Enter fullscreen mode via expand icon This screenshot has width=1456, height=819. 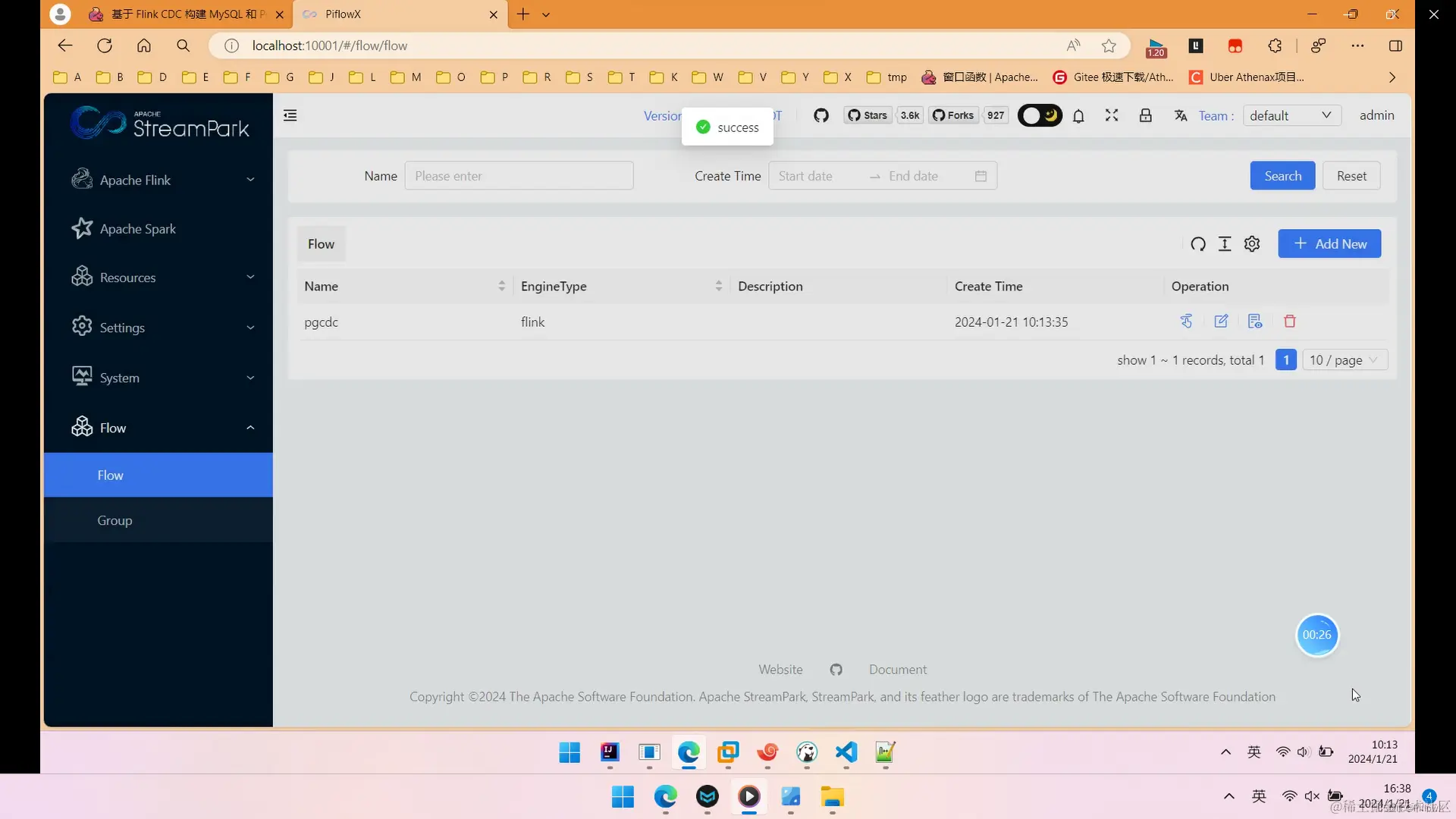point(1112,115)
